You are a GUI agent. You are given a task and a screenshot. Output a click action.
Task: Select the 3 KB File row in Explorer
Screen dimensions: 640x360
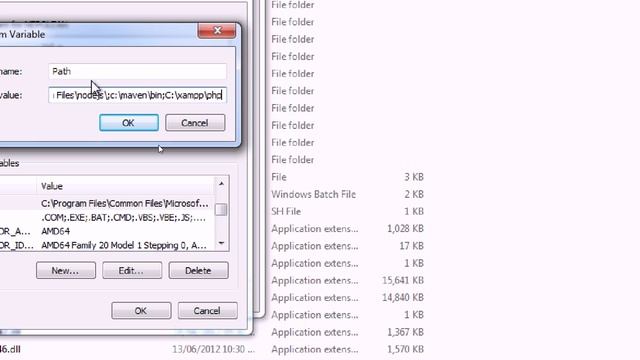(347, 177)
